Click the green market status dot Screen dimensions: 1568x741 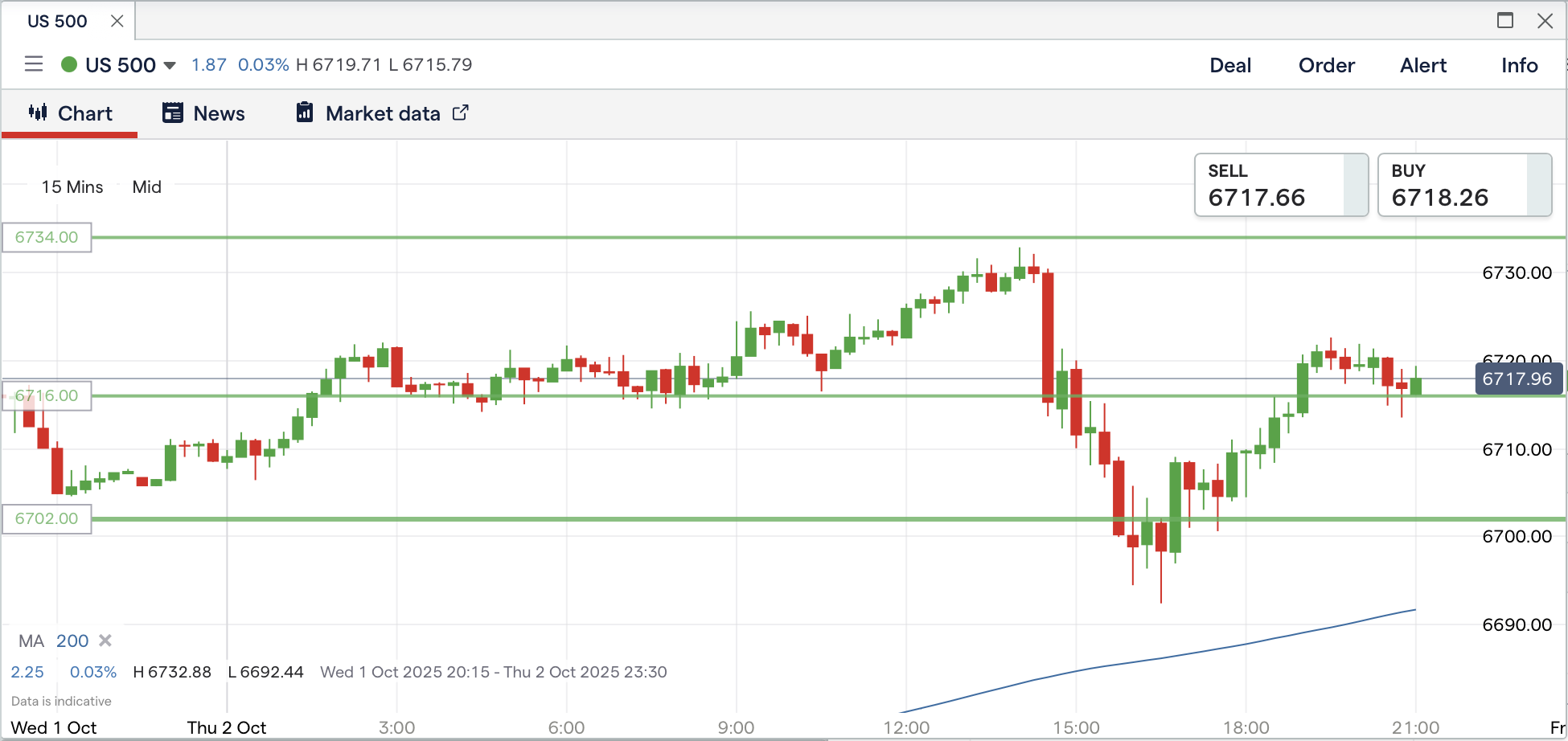[69, 64]
